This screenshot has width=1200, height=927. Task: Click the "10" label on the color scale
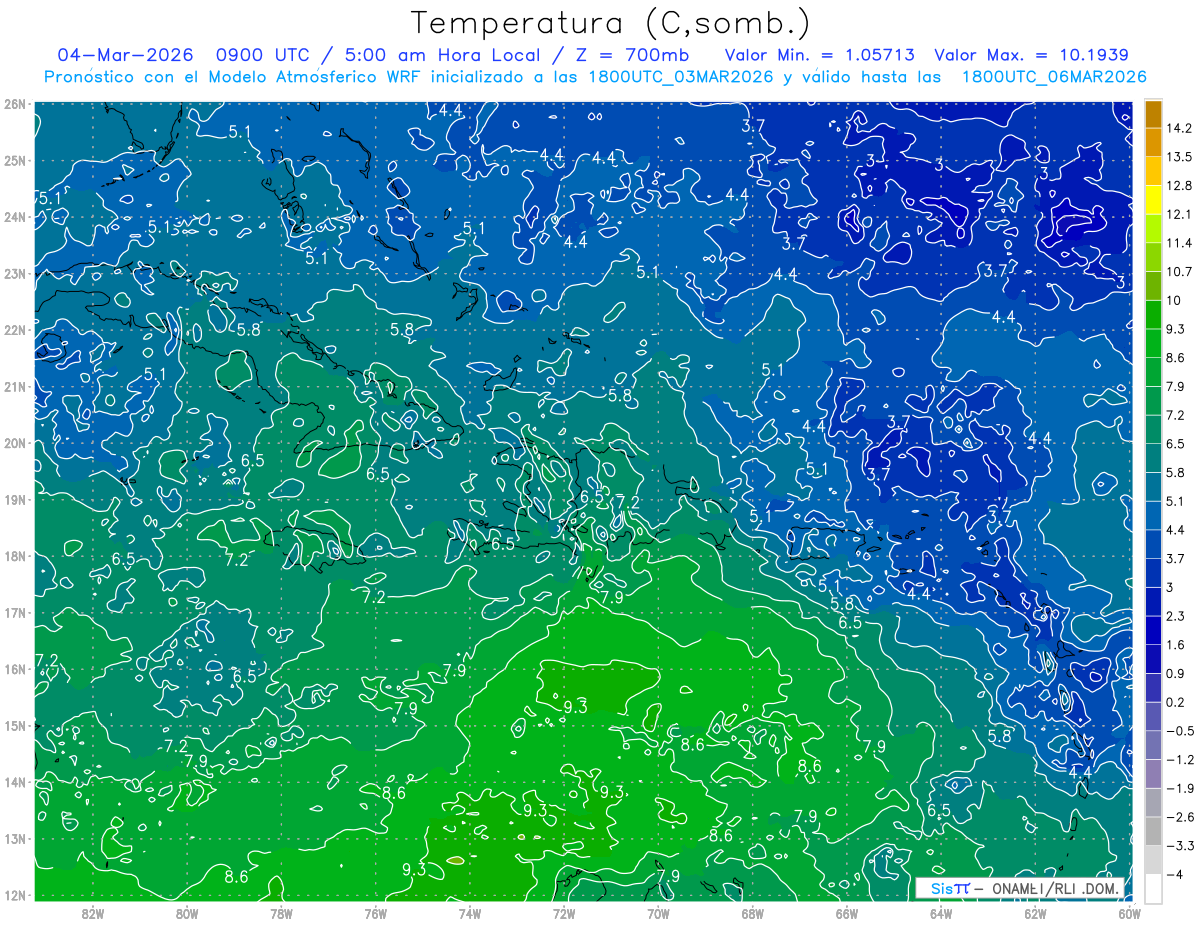pyautogui.click(x=1173, y=300)
